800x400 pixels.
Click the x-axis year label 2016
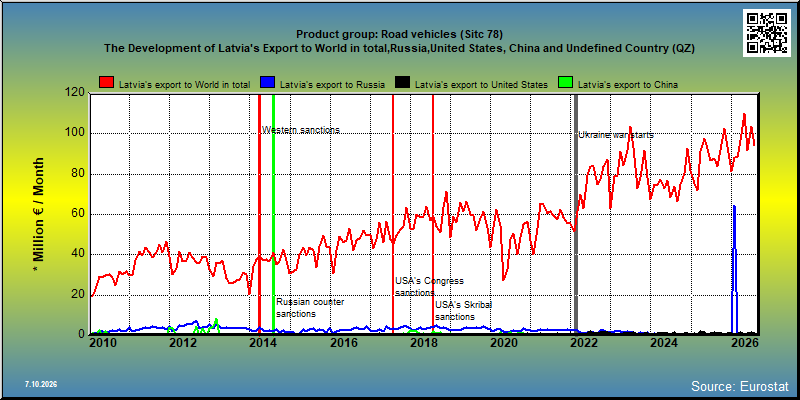pyautogui.click(x=343, y=343)
